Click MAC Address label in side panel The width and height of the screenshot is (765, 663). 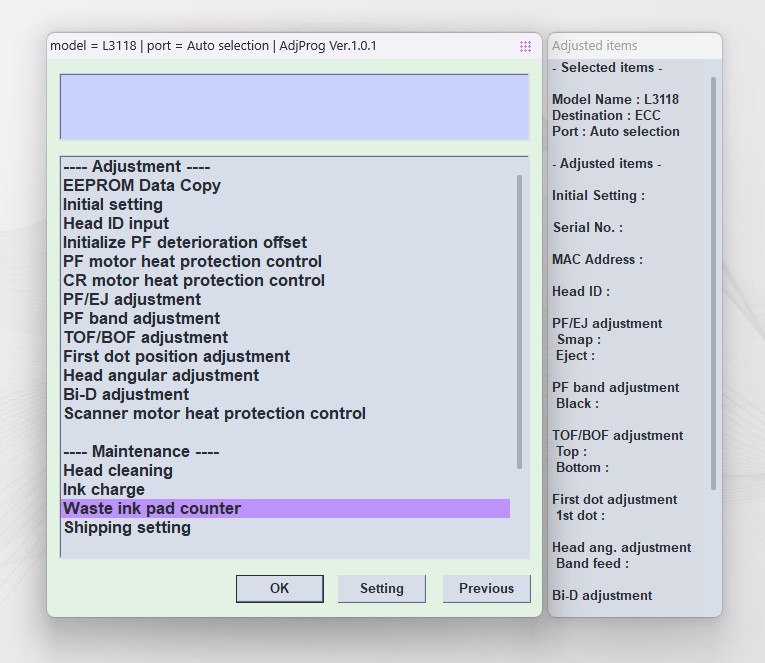coord(597,260)
